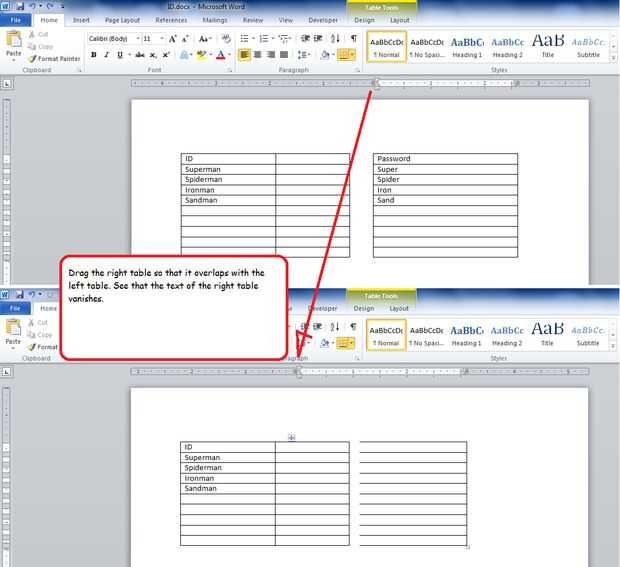The width and height of the screenshot is (620, 567).
Task: Open the Font dialog launcher in the upper window
Action: [230, 70]
